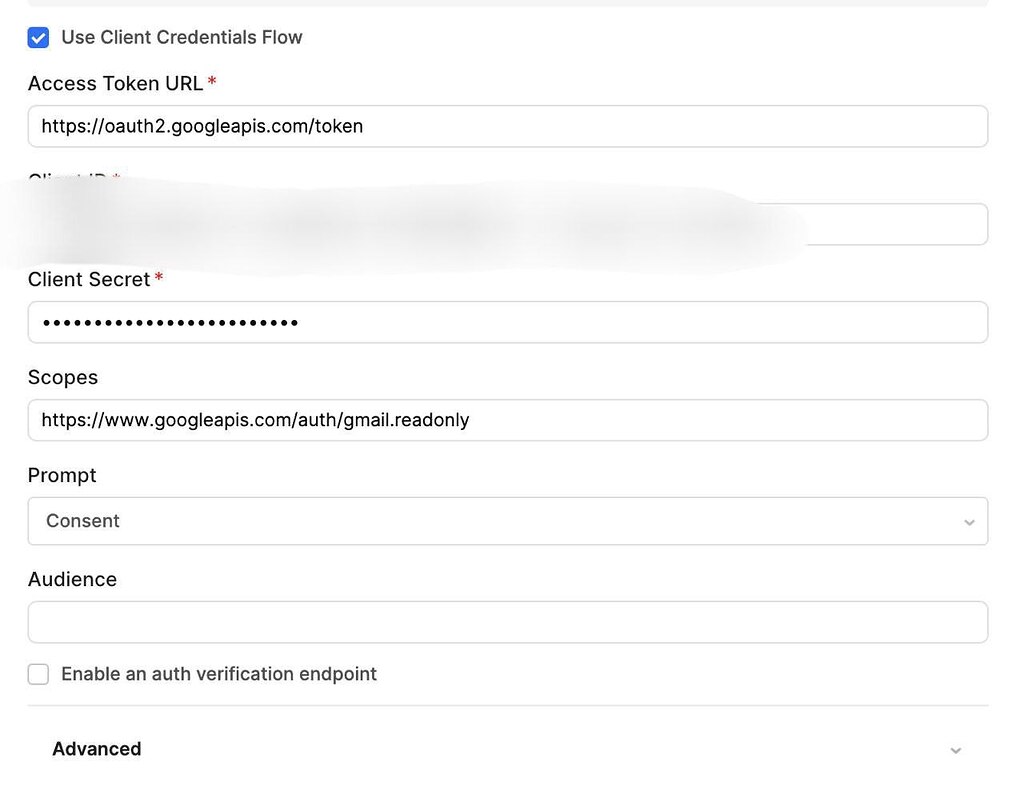Uncheck the Use Client Credentials Flow checkbox
This screenshot has height=802, width=1024.
38,37
